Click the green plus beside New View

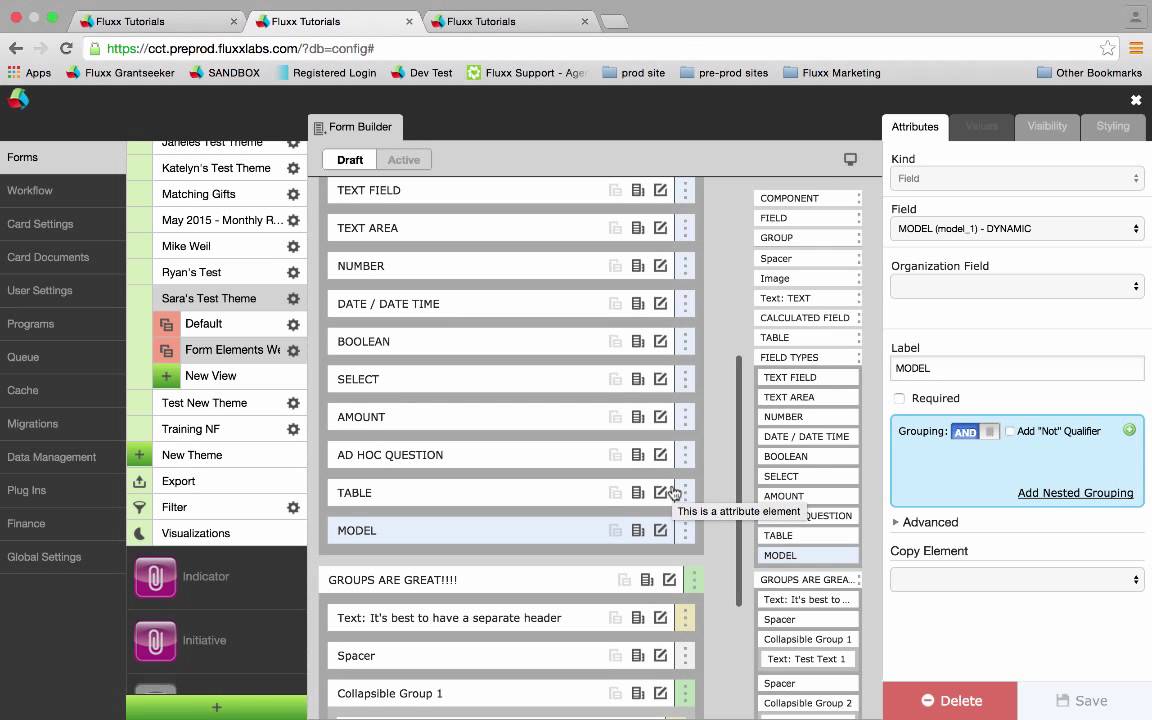tap(167, 376)
